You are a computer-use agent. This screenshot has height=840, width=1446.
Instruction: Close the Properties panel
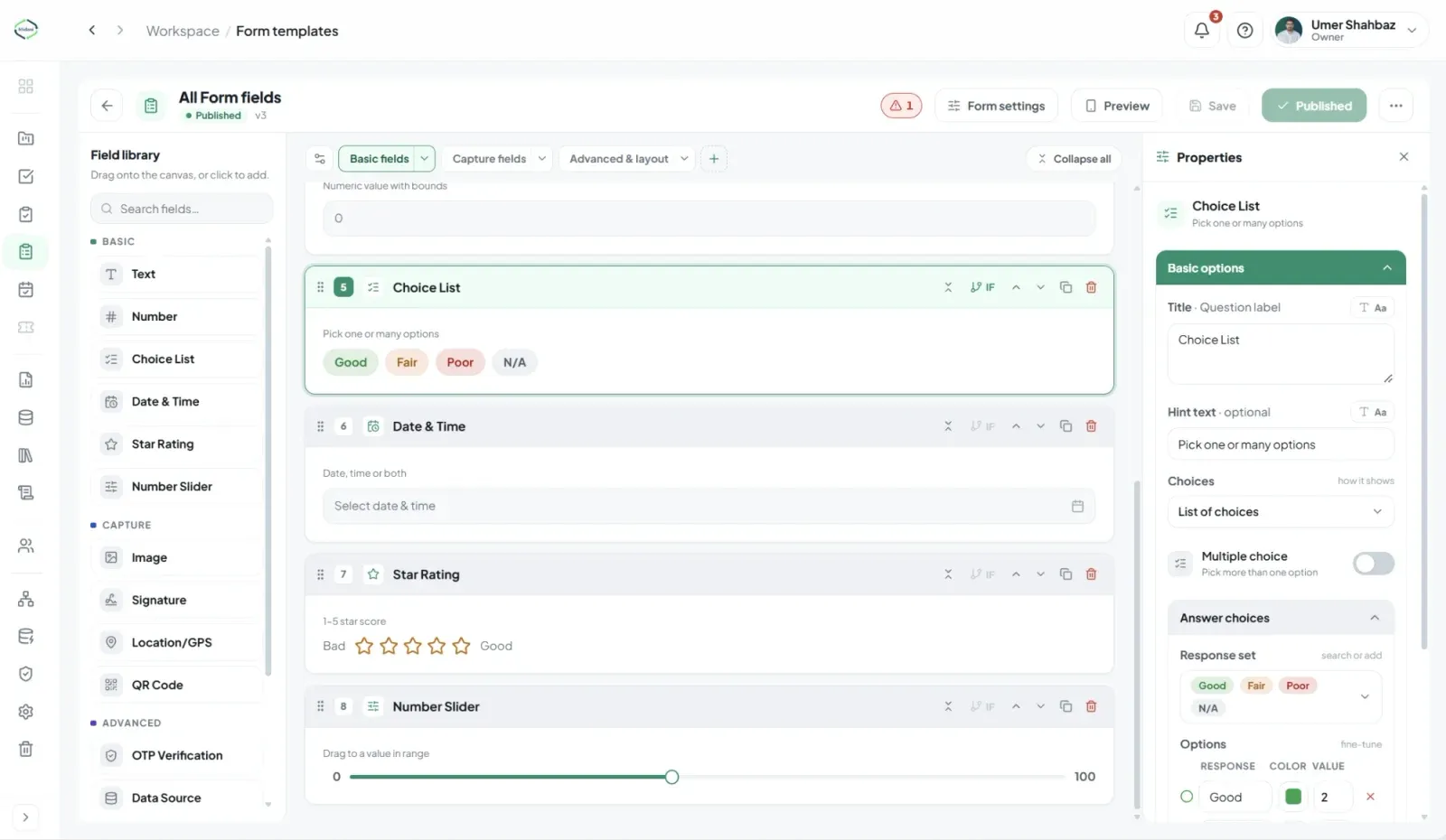[x=1404, y=157]
